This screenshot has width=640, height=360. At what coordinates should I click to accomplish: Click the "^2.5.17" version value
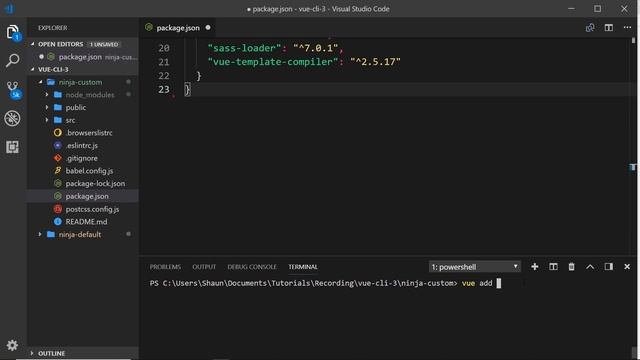pos(375,62)
